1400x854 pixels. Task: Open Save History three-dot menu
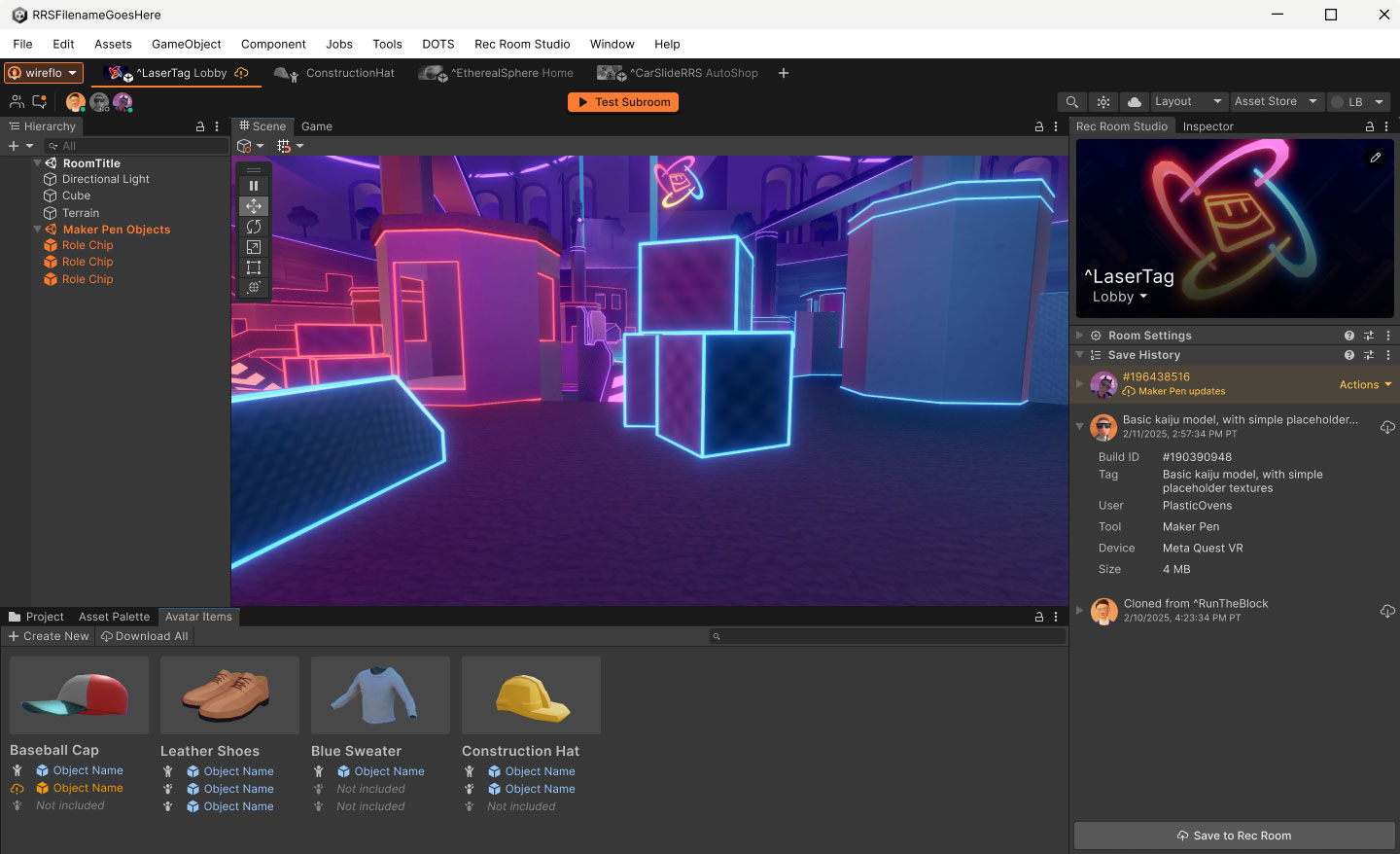(1388, 355)
